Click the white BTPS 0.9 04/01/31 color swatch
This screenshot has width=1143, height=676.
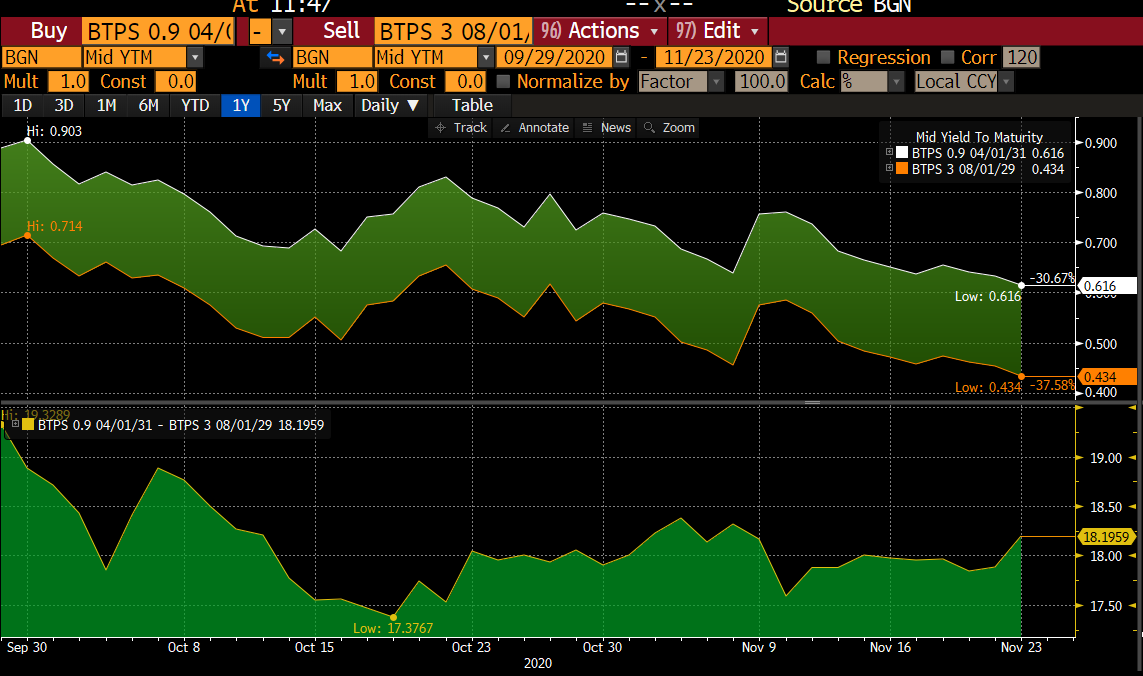point(902,152)
